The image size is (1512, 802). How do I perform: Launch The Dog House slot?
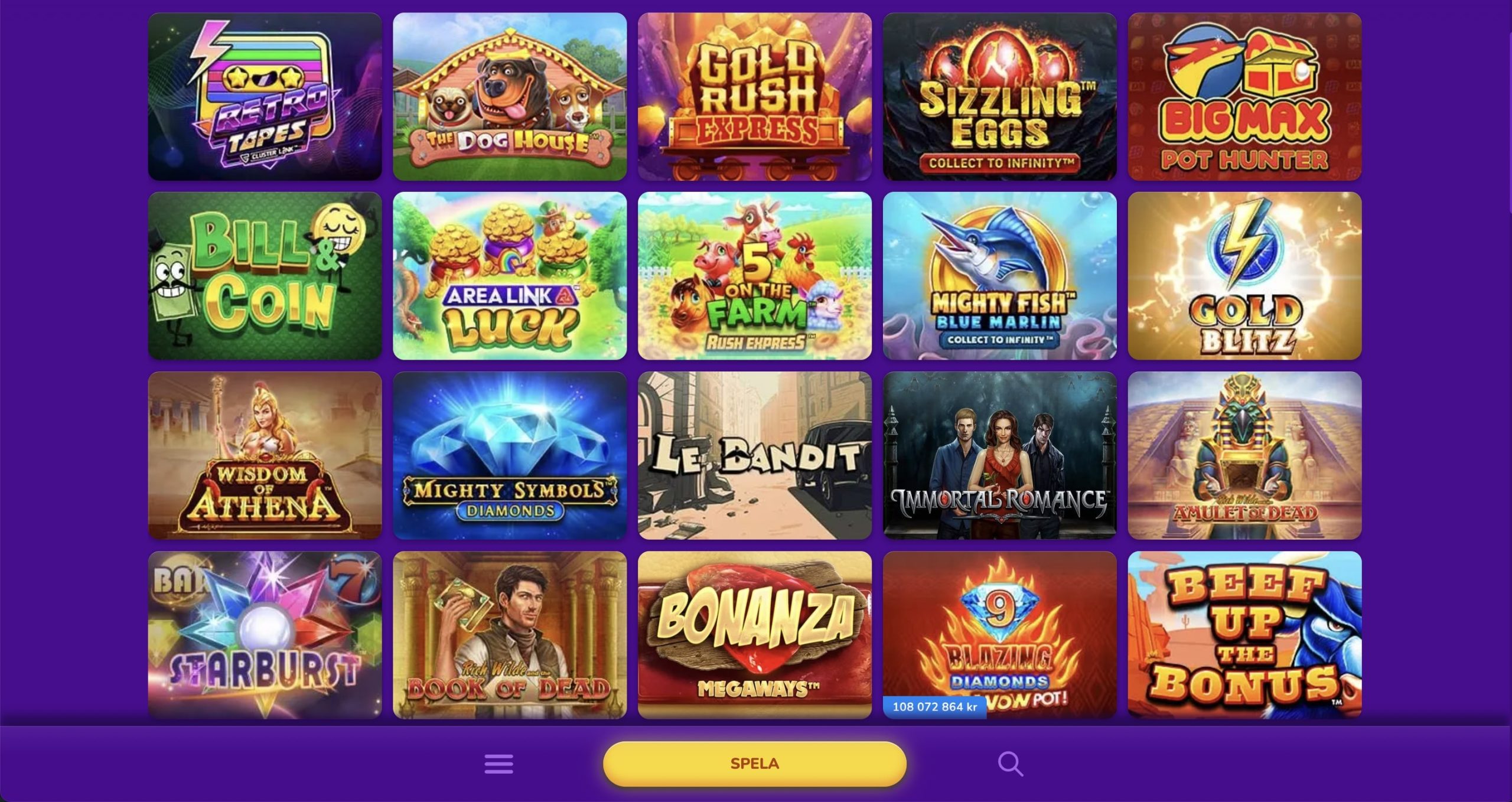[x=510, y=97]
